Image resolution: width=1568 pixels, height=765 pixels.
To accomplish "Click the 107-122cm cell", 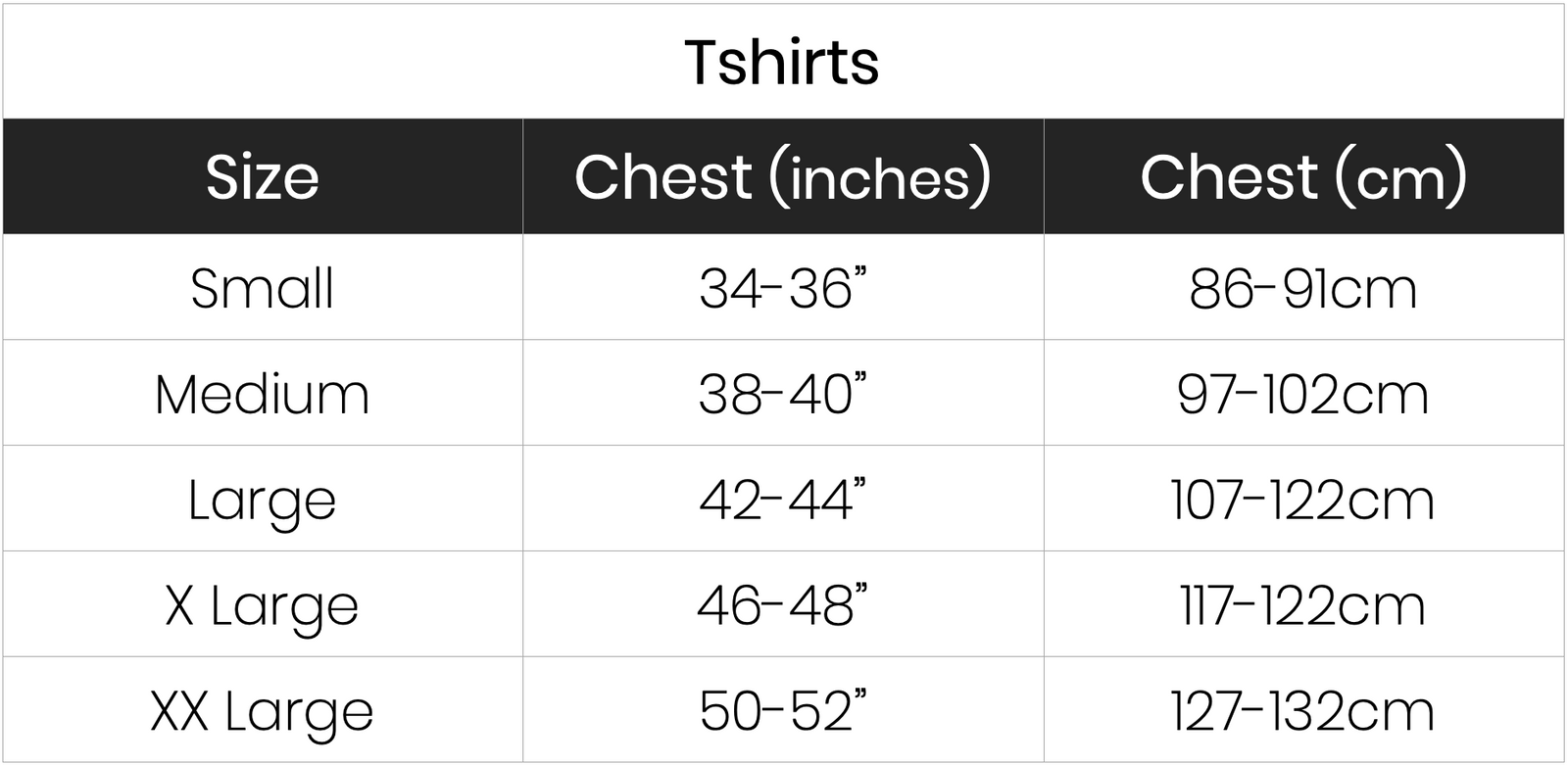I will [x=1303, y=500].
